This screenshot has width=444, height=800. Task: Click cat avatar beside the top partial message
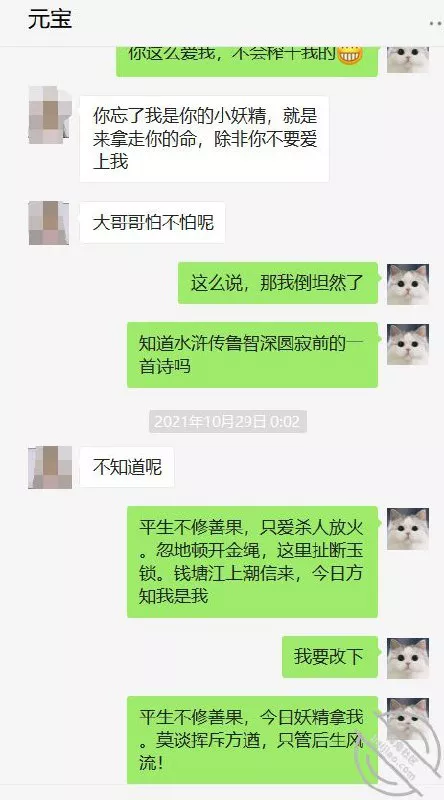coord(407,59)
